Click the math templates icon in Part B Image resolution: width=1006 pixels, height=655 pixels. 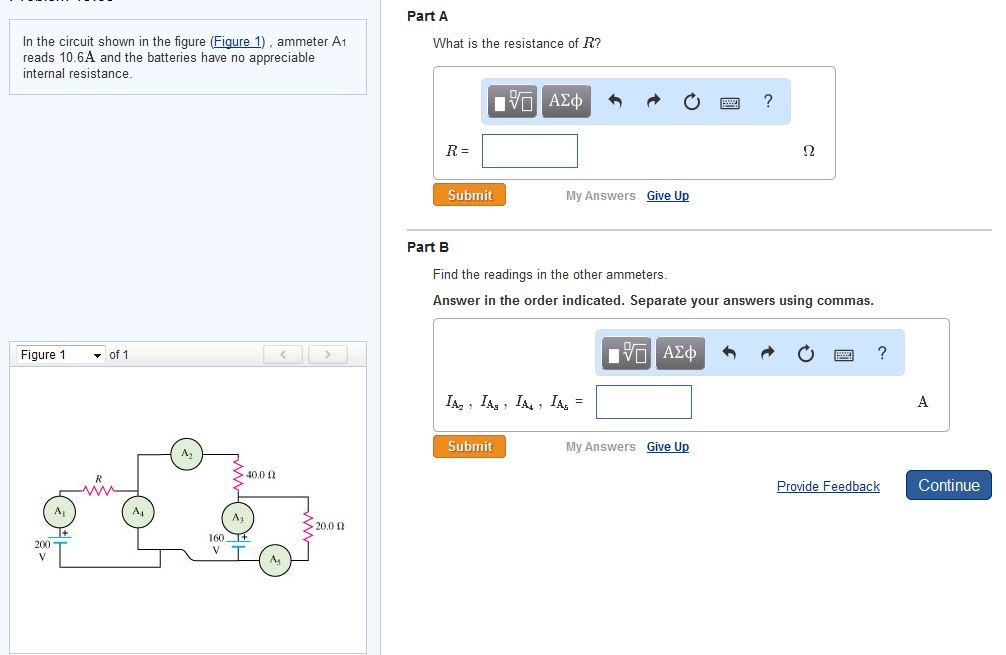[628, 352]
